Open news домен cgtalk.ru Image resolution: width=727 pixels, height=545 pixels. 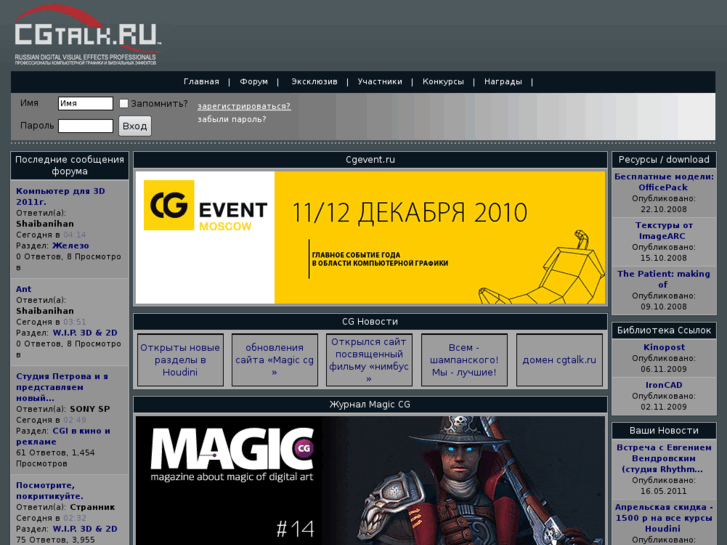pyautogui.click(x=559, y=360)
